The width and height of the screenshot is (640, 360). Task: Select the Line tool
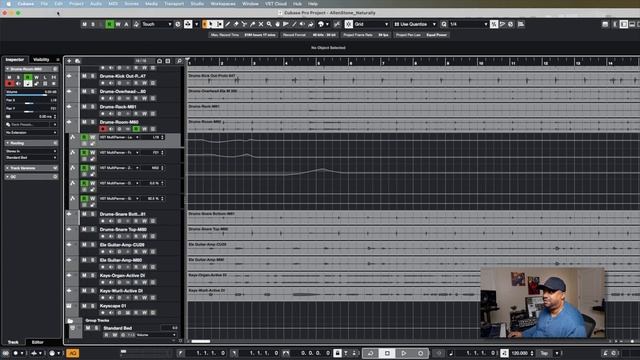294,24
